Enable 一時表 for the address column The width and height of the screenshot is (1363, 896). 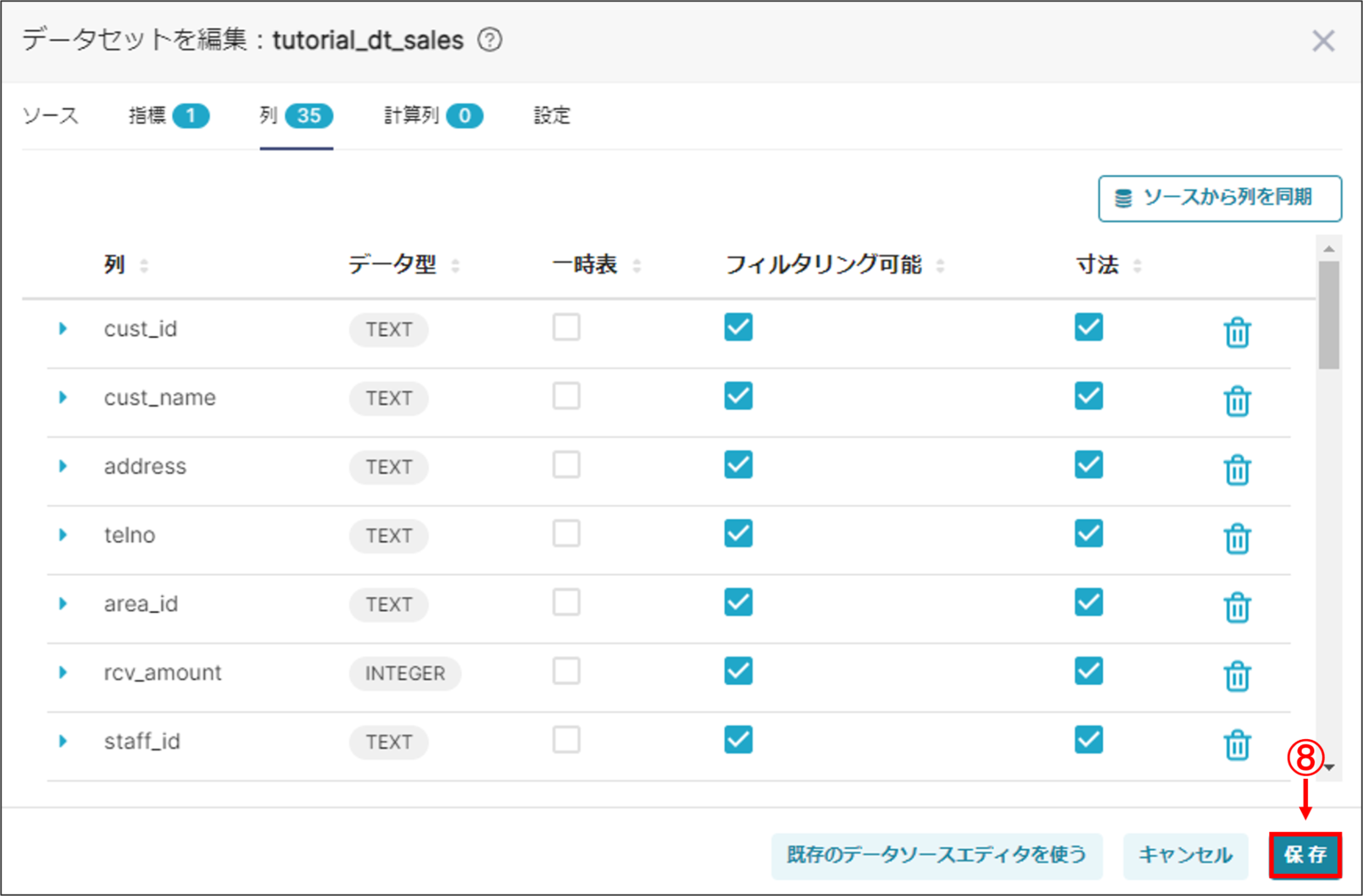[566, 464]
